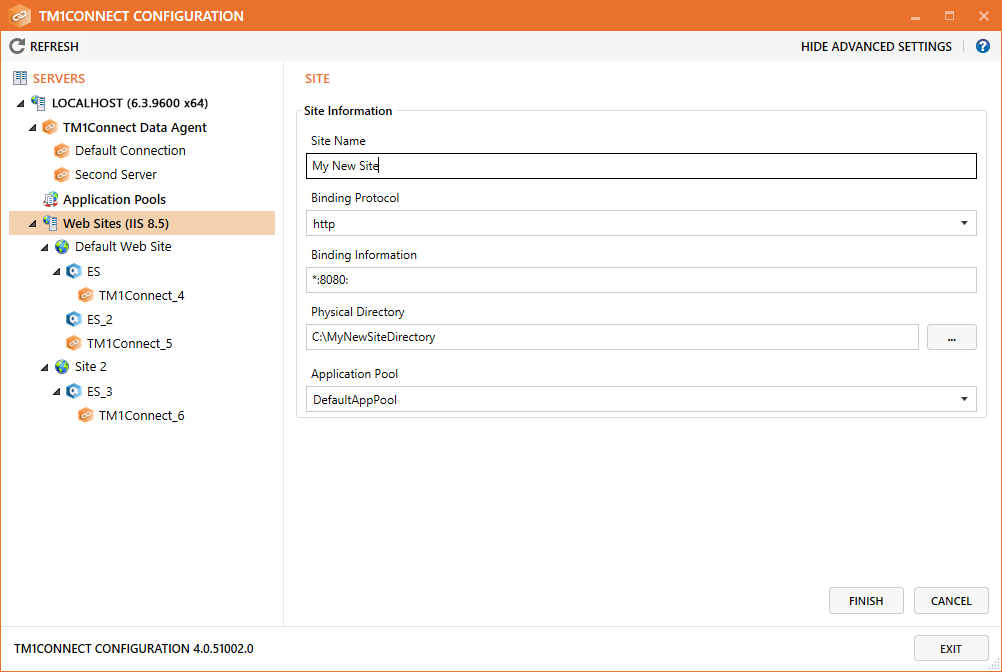Image resolution: width=1002 pixels, height=672 pixels.
Task: Select the TM1Connect_5 tree item
Action: coord(130,343)
